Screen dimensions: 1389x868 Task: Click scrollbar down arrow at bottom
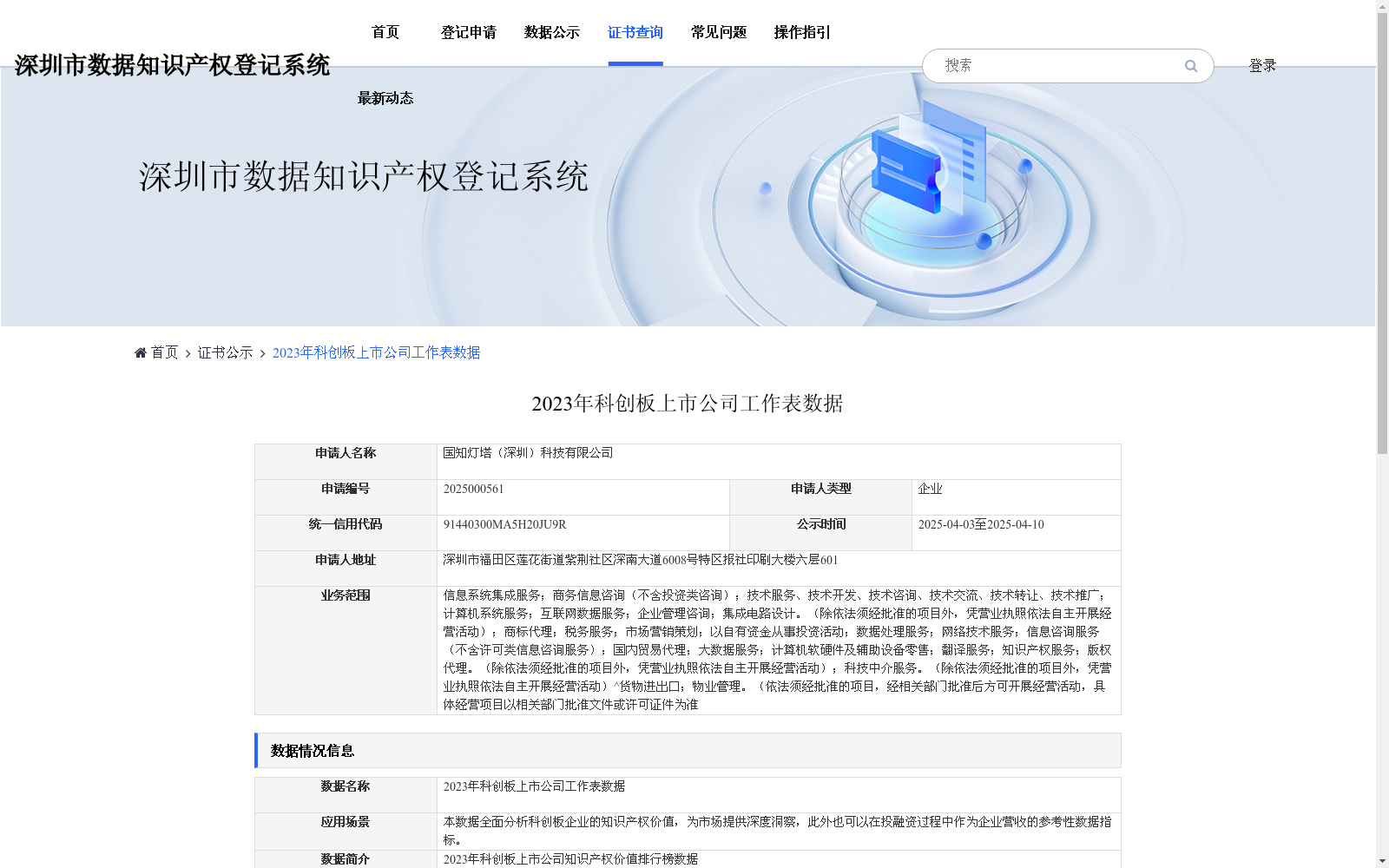coord(1382,861)
